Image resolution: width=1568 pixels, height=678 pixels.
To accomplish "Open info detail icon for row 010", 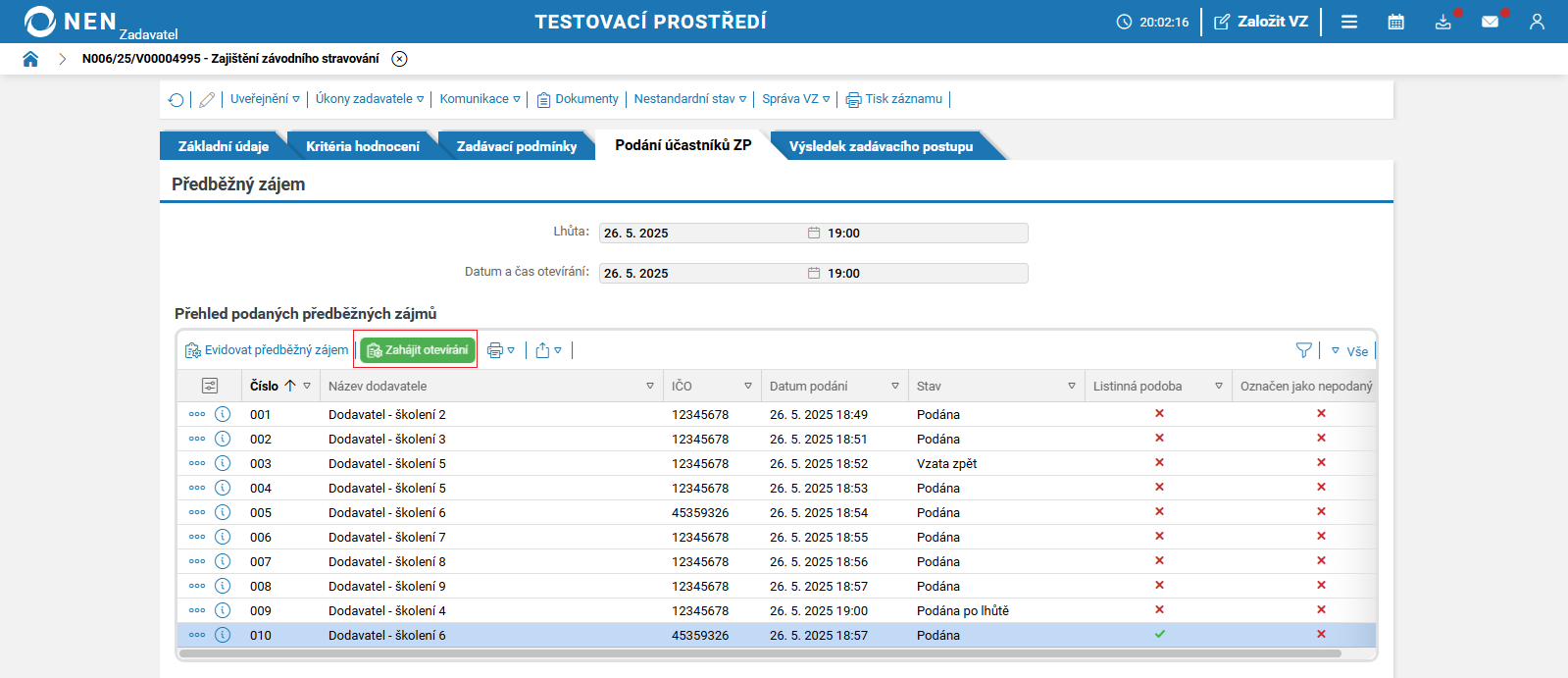I will click(223, 635).
